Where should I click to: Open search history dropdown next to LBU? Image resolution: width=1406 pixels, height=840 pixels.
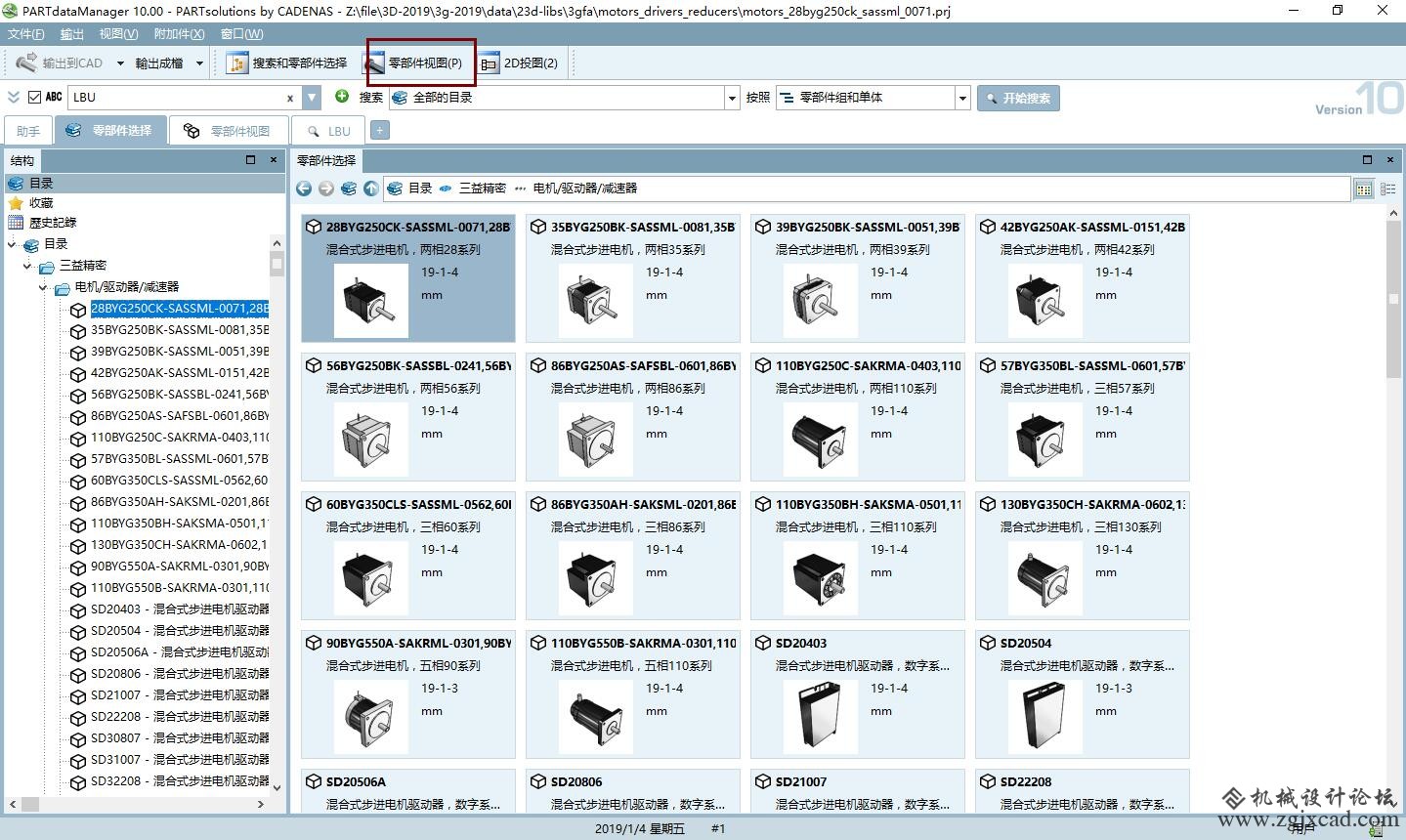click(312, 97)
